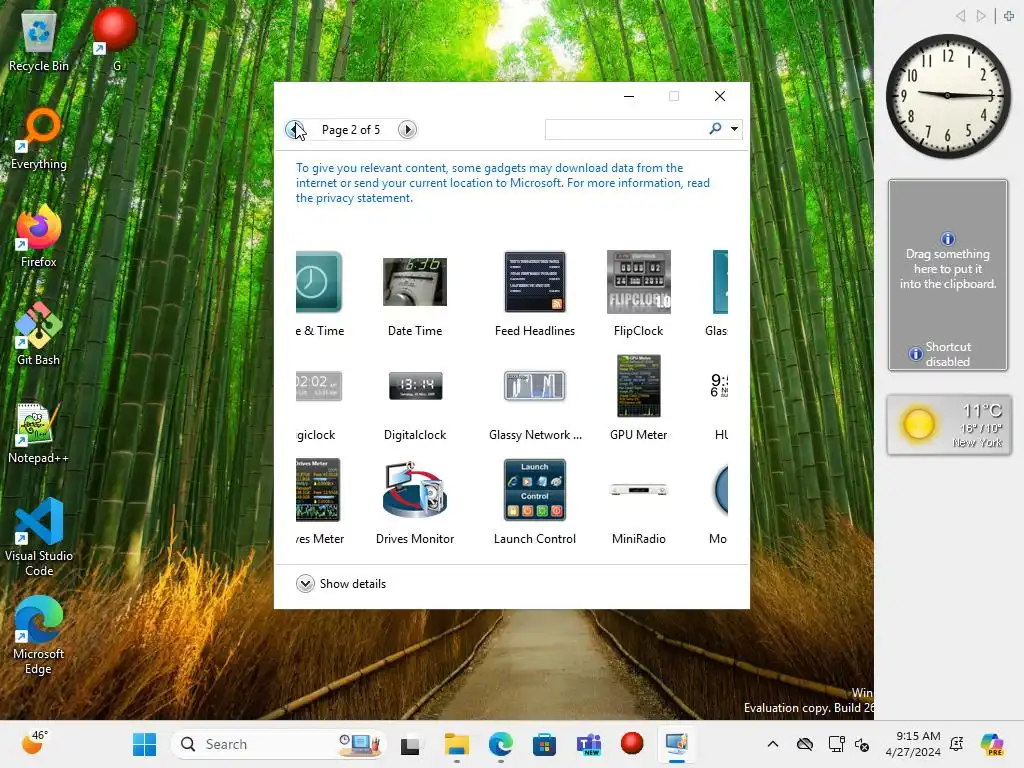The height and width of the screenshot is (768, 1024).
Task: Open Everything search desktop shortcut
Action: [39, 139]
